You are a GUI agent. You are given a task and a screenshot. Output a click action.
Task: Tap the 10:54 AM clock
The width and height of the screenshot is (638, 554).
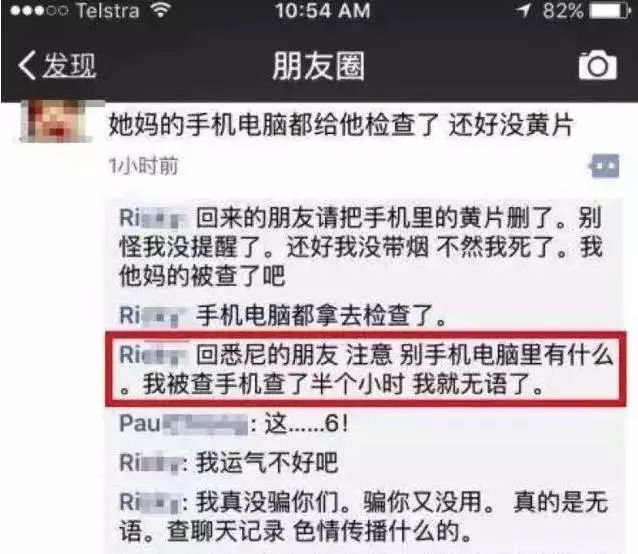pyautogui.click(x=322, y=11)
